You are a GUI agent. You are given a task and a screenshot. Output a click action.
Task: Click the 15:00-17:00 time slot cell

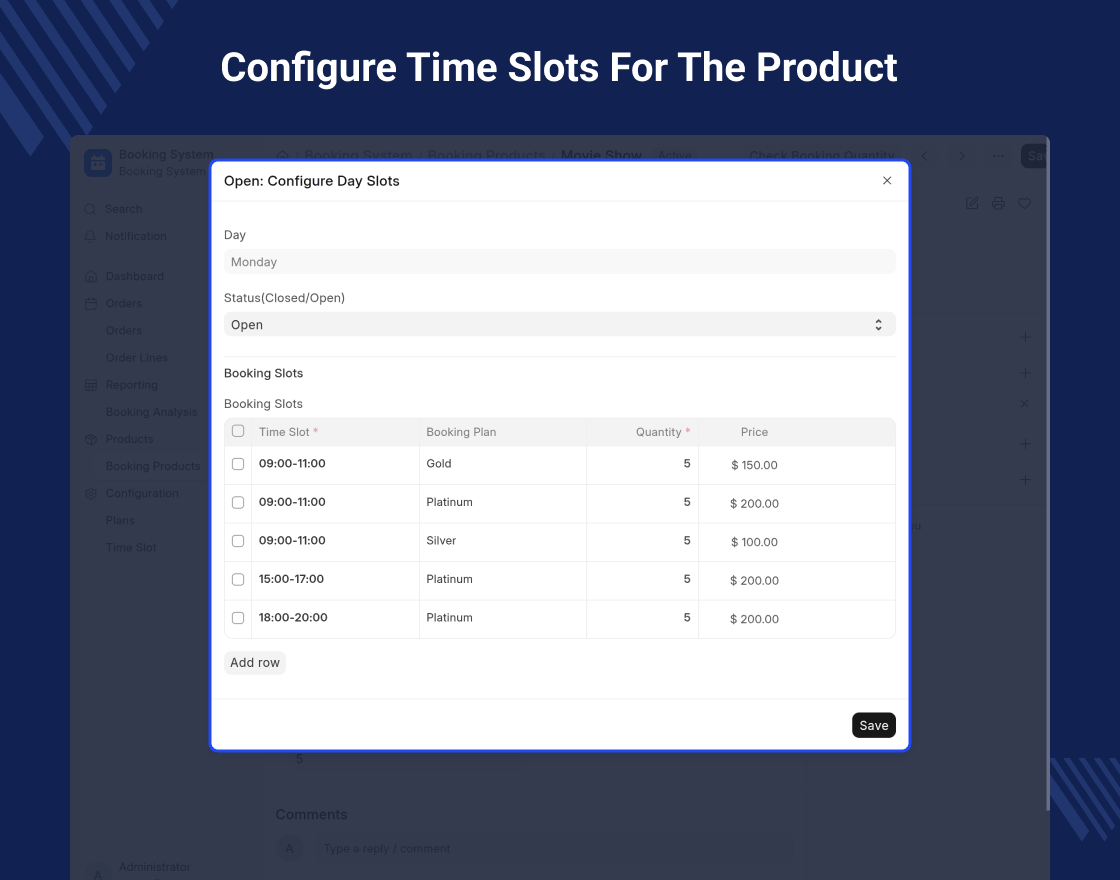pos(335,580)
